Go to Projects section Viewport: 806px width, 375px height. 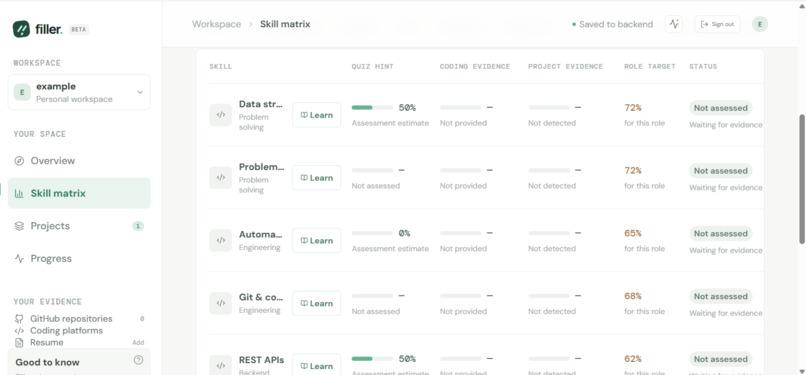(x=79, y=226)
